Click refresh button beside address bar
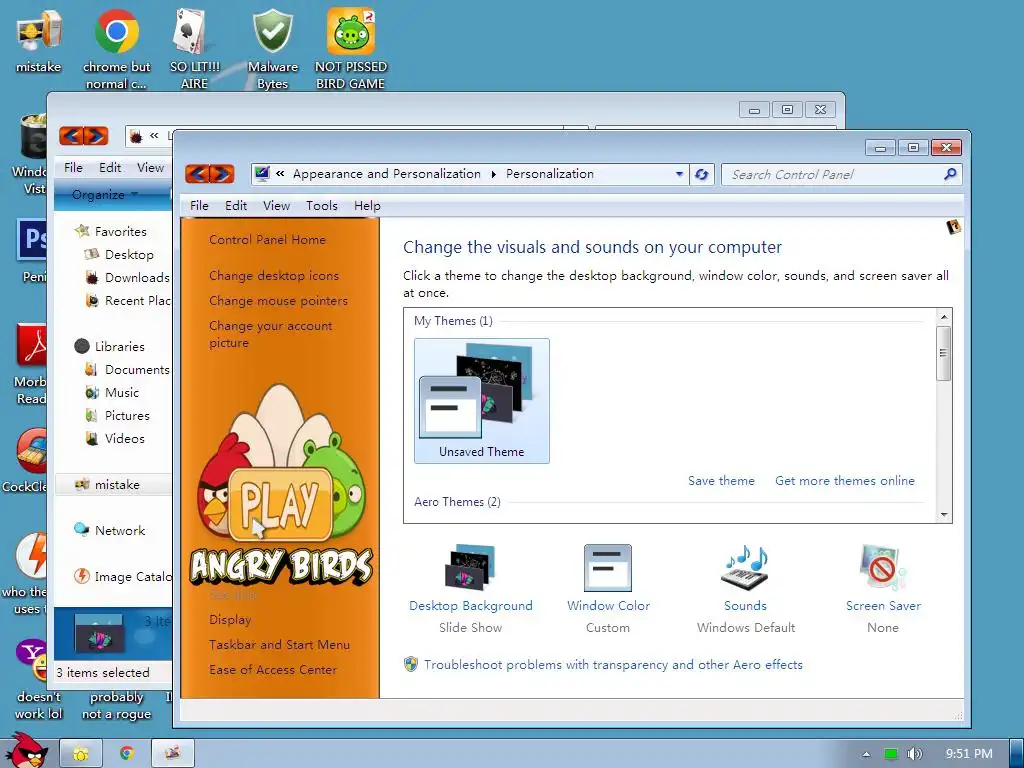This screenshot has width=1024, height=768. tap(702, 174)
